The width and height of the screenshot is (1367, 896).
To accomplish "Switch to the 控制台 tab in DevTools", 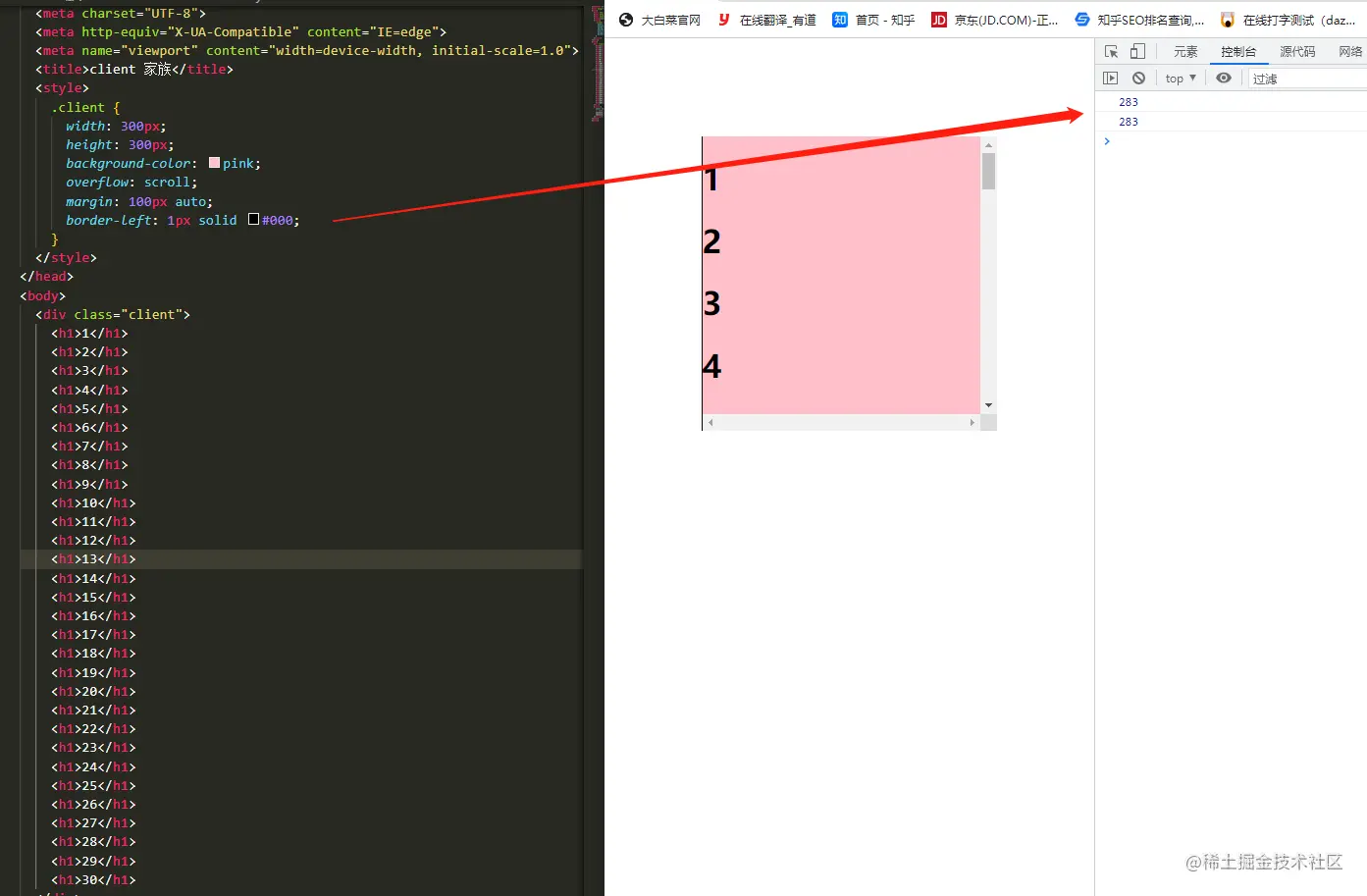I will pyautogui.click(x=1238, y=52).
